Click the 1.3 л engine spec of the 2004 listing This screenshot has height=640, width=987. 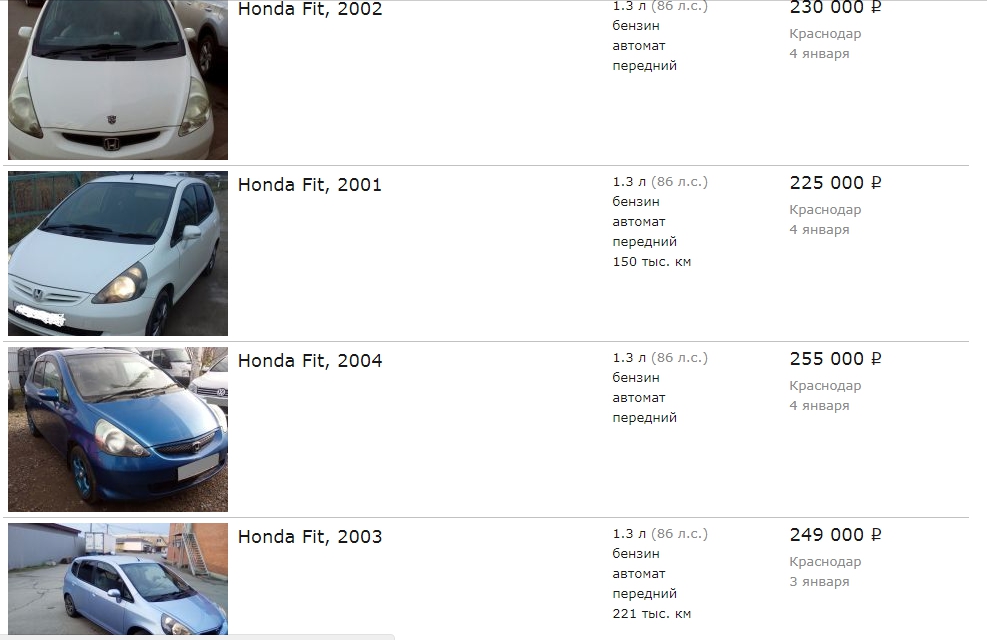629,357
